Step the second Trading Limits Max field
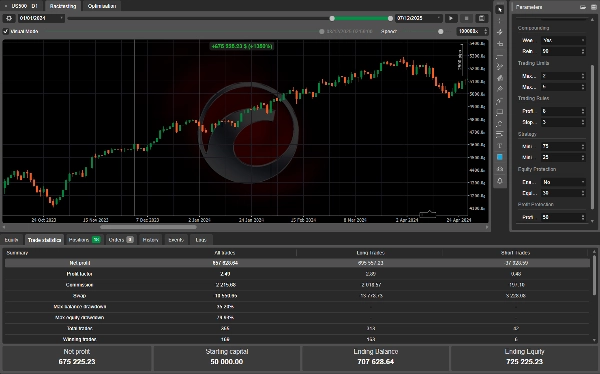This screenshot has height=374, width=600. click(x=583, y=87)
